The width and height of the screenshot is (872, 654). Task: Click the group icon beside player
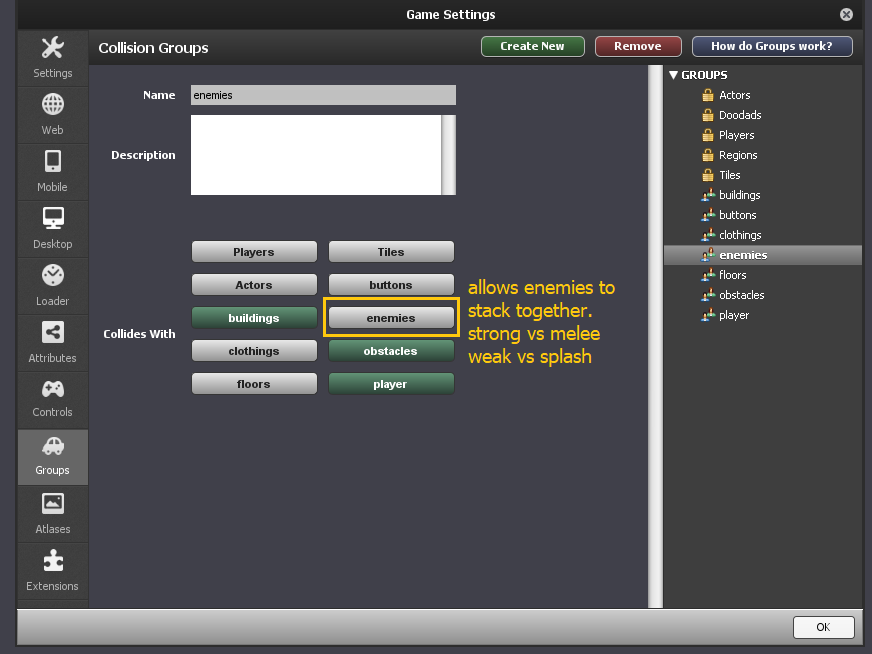click(x=708, y=315)
